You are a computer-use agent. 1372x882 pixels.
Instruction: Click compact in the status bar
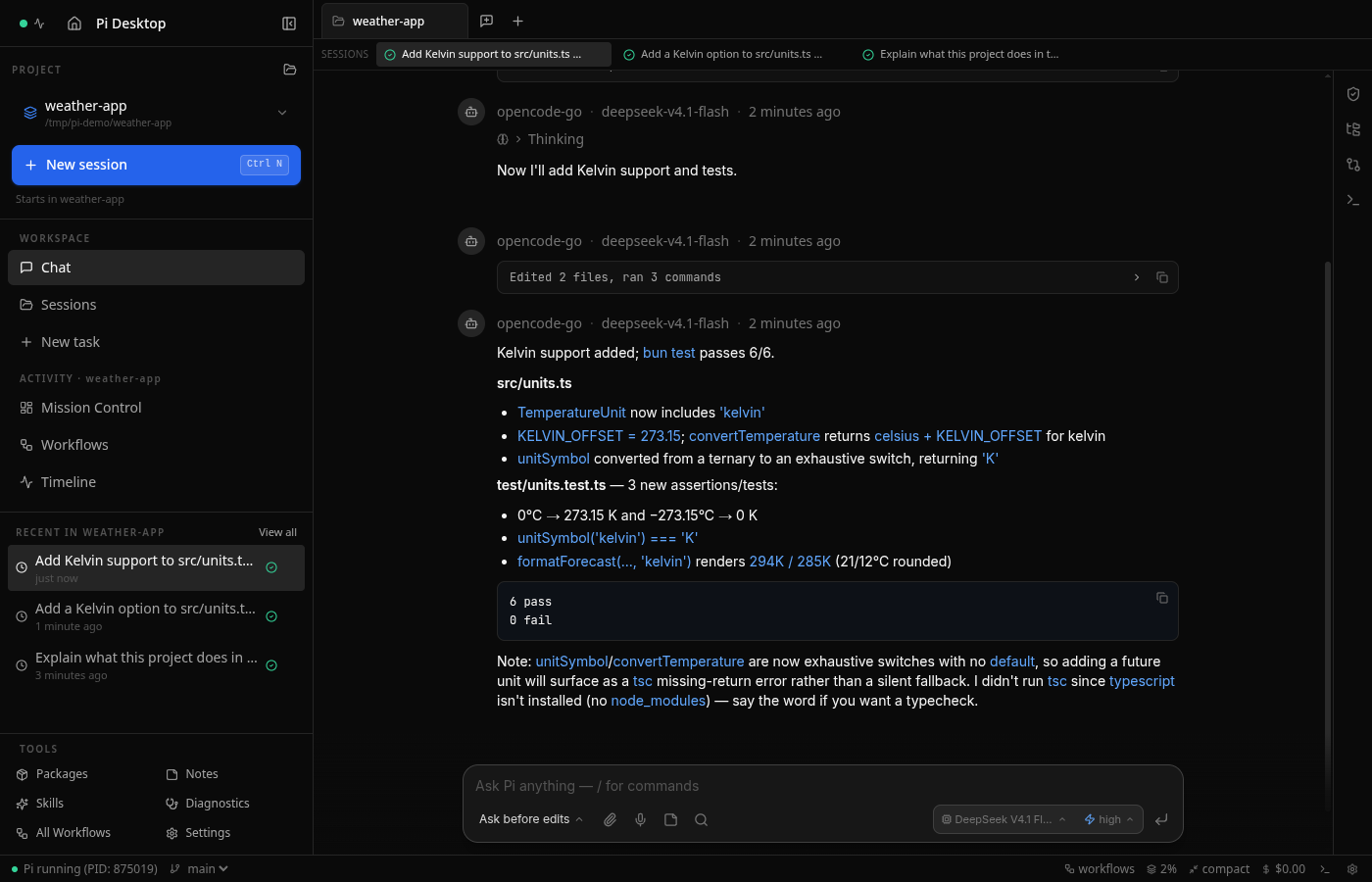point(1219,868)
